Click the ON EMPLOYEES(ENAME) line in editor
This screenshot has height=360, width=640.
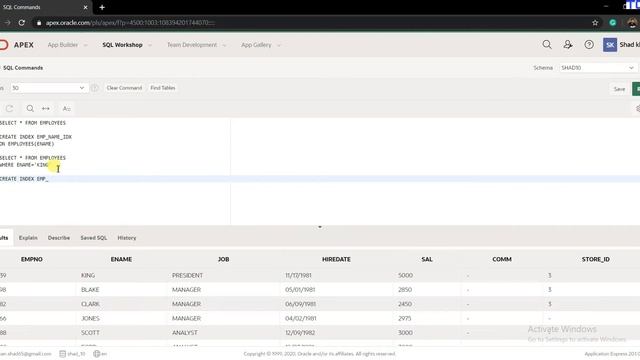[27, 144]
